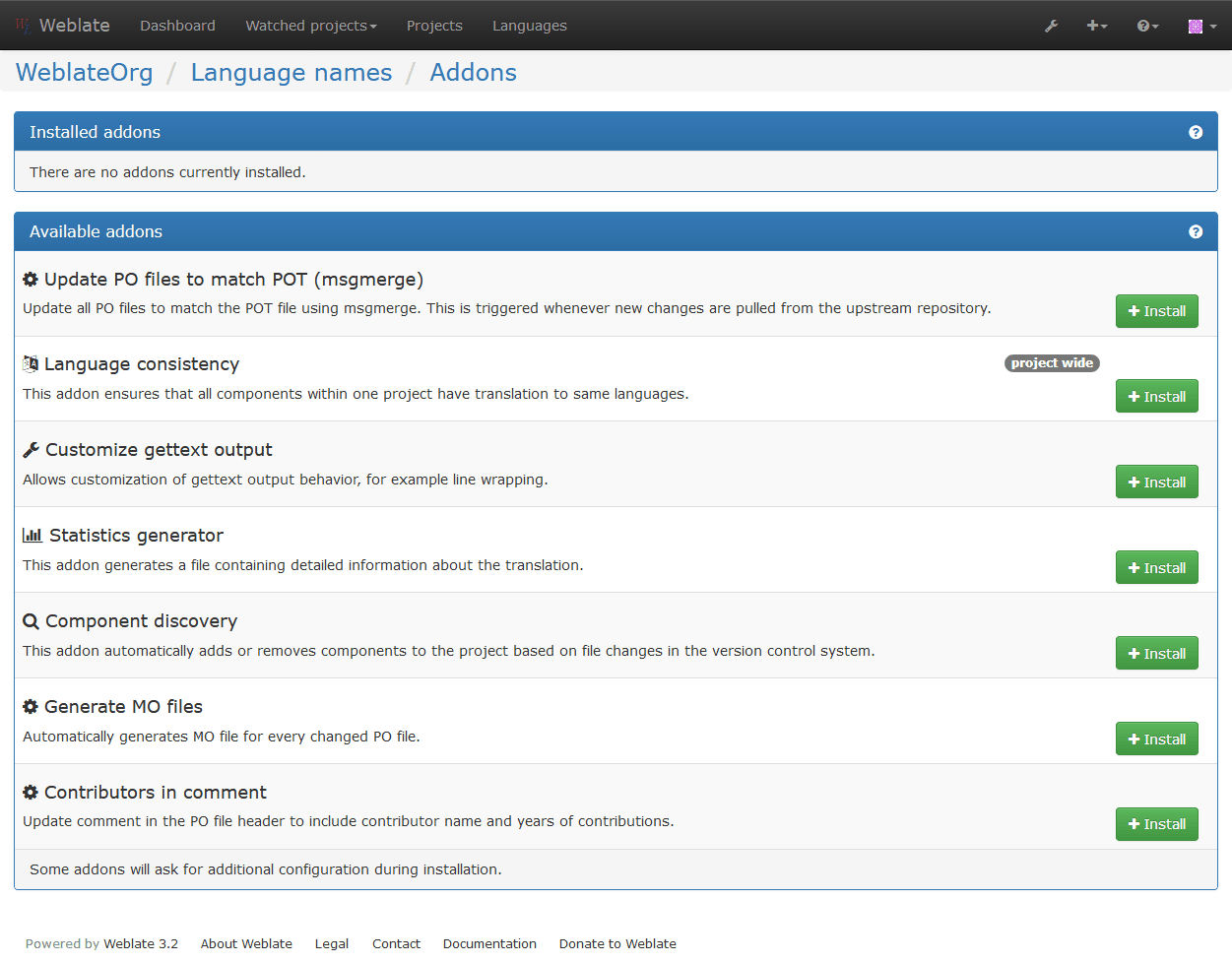The width and height of the screenshot is (1232, 963).
Task: Install the Component discovery addon
Action: [1157, 653]
